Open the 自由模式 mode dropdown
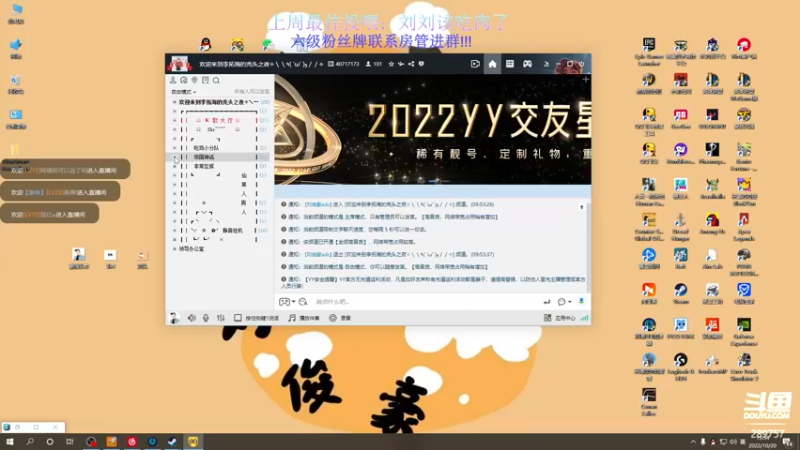Image resolution: width=800 pixels, height=450 pixels. (183, 92)
